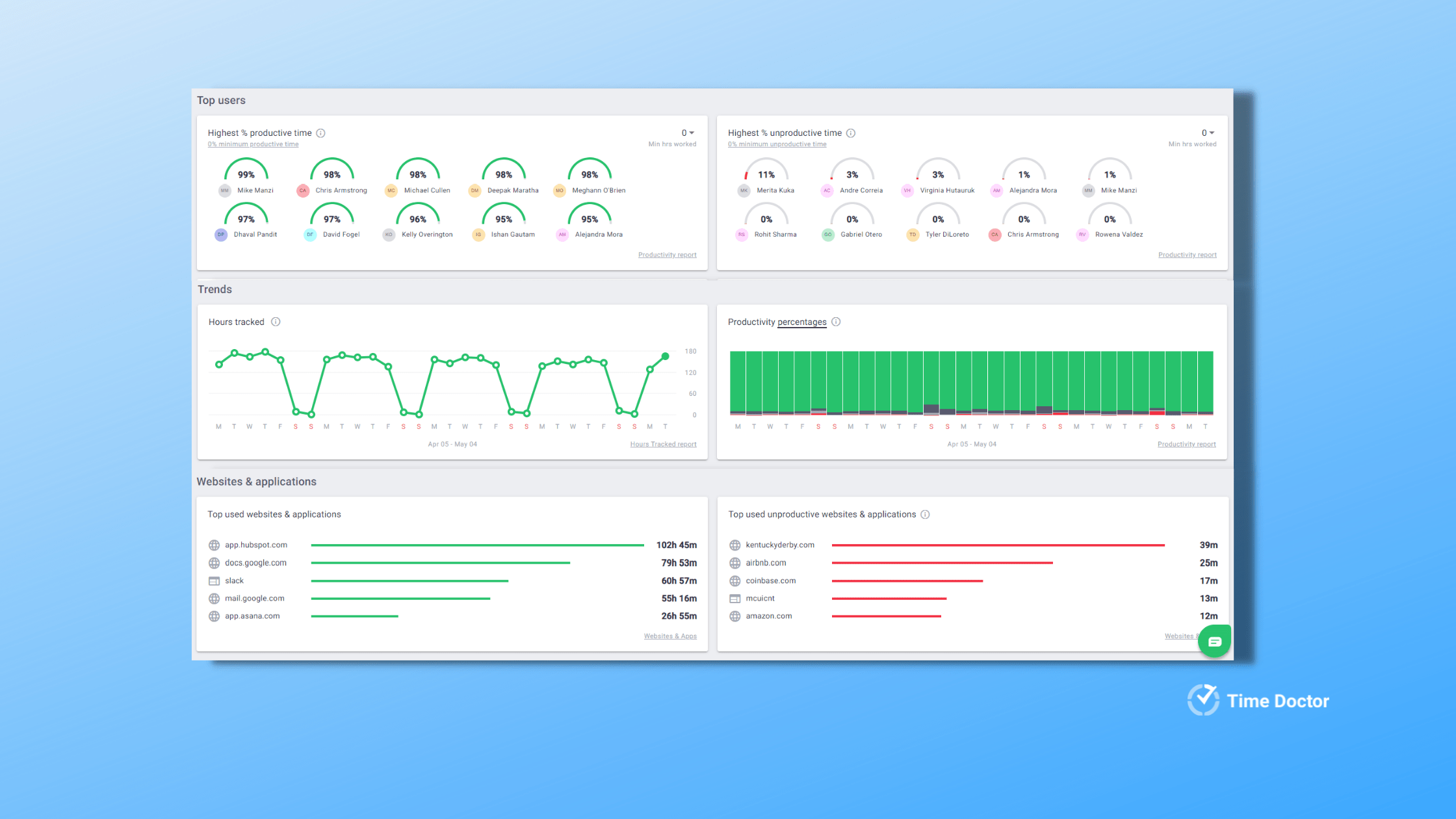The width and height of the screenshot is (1456, 819).
Task: Click the info icon next to Productivity percentages
Action: pyautogui.click(x=836, y=321)
